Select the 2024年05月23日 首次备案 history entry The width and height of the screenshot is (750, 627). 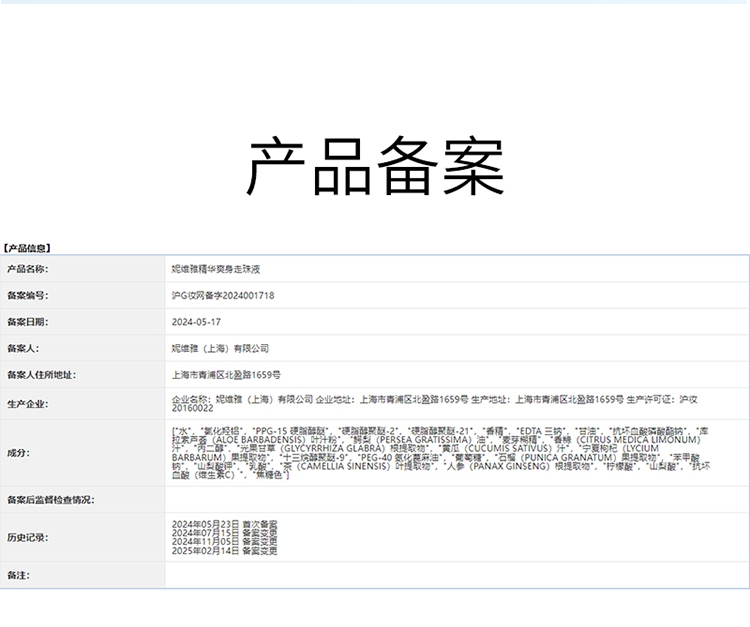pos(225,524)
